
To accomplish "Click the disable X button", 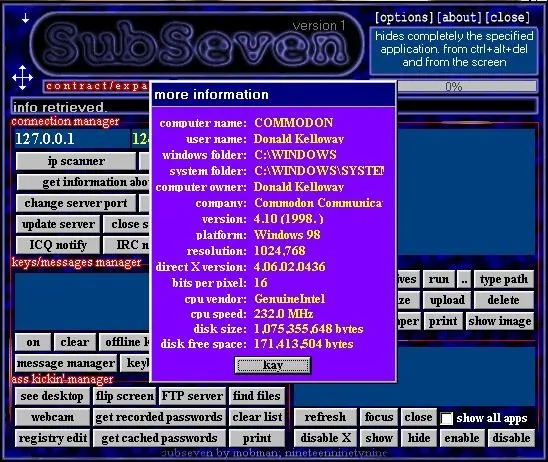I will point(325,438).
